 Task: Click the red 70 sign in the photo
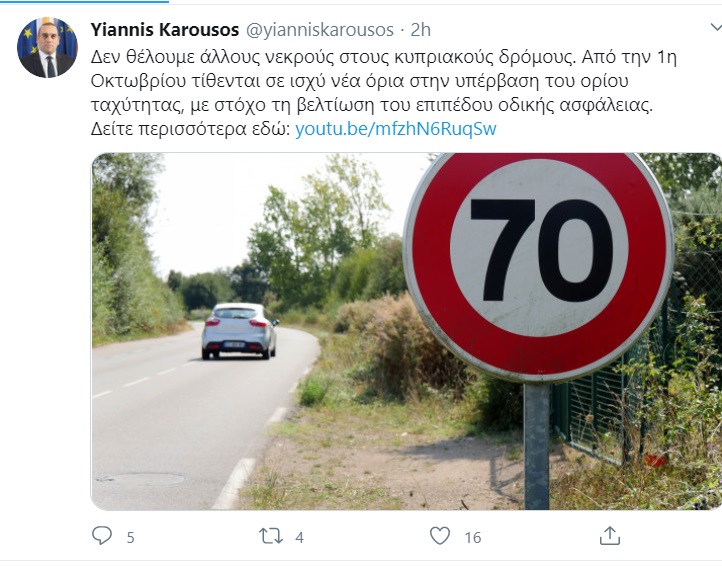pos(538,266)
